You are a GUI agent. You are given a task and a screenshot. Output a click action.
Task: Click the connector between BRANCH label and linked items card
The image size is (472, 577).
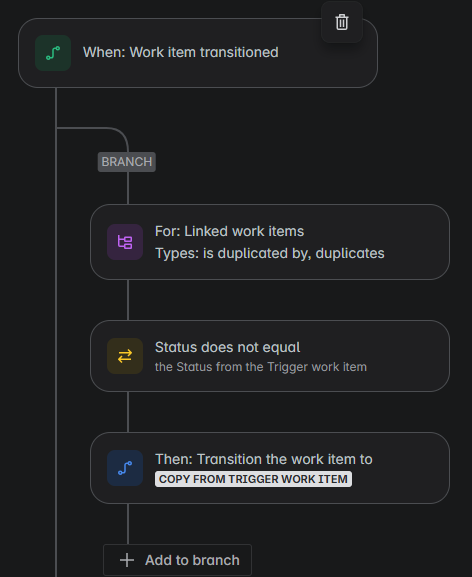coord(128,188)
